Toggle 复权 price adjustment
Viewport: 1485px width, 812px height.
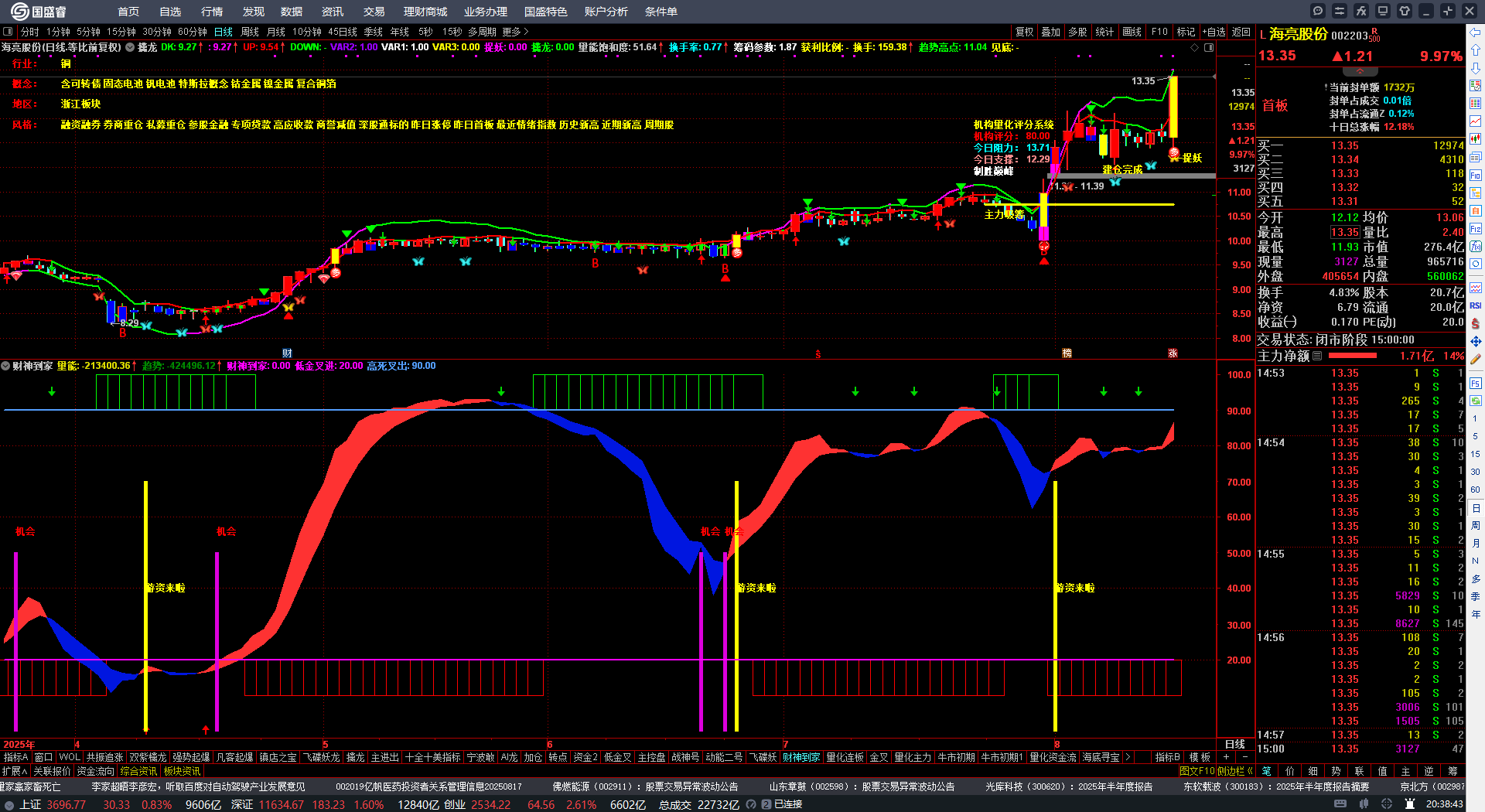[x=1024, y=32]
